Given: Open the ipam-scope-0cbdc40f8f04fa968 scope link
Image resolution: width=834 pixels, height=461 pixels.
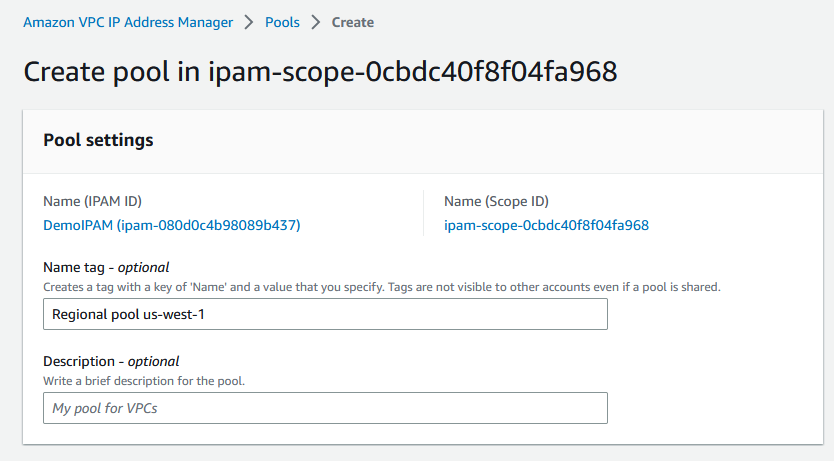Looking at the screenshot, I should click(546, 225).
